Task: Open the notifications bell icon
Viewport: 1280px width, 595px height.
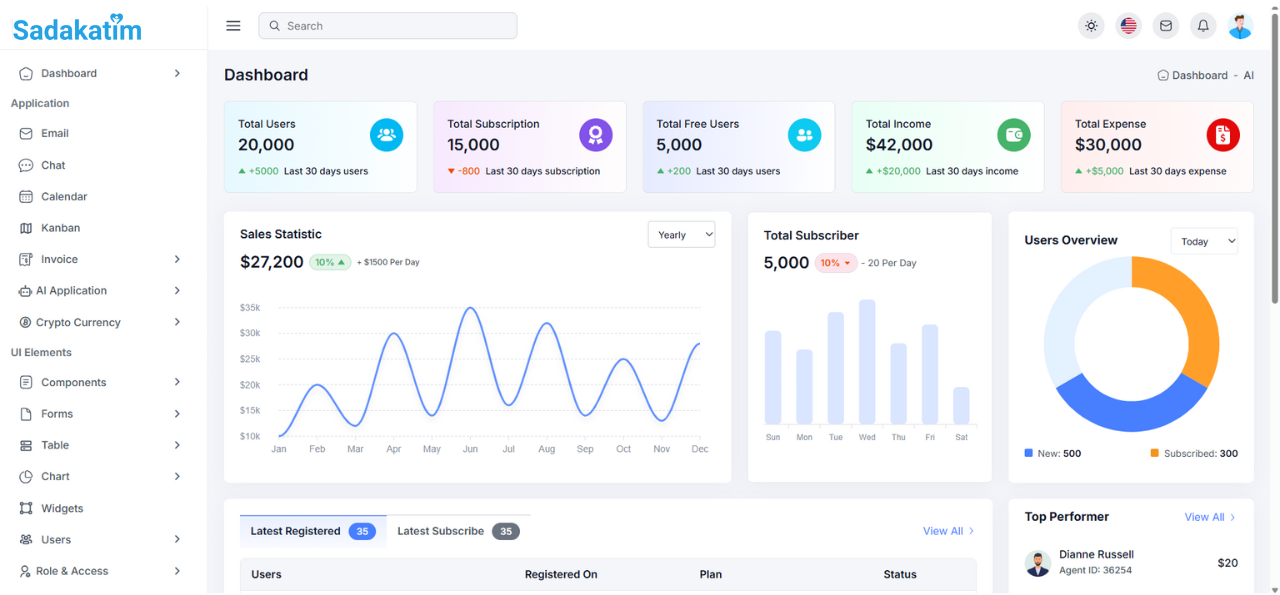Action: [x=1203, y=26]
